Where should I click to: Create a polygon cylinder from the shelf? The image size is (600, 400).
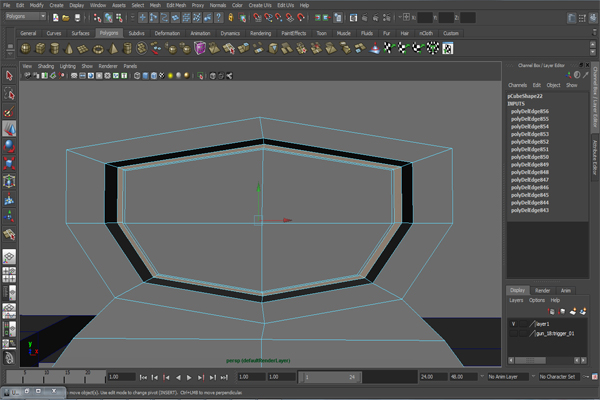pyautogui.click(x=55, y=49)
